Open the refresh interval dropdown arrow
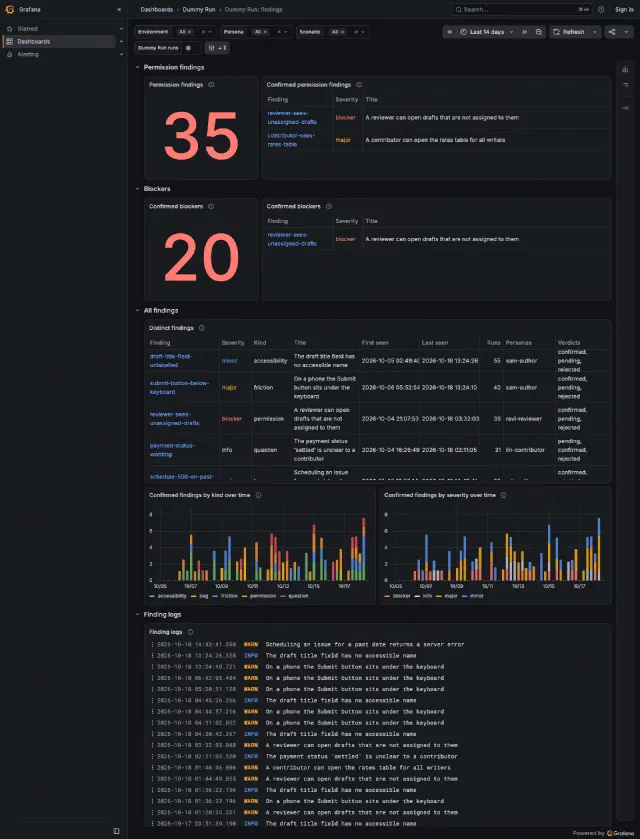 coord(595,32)
